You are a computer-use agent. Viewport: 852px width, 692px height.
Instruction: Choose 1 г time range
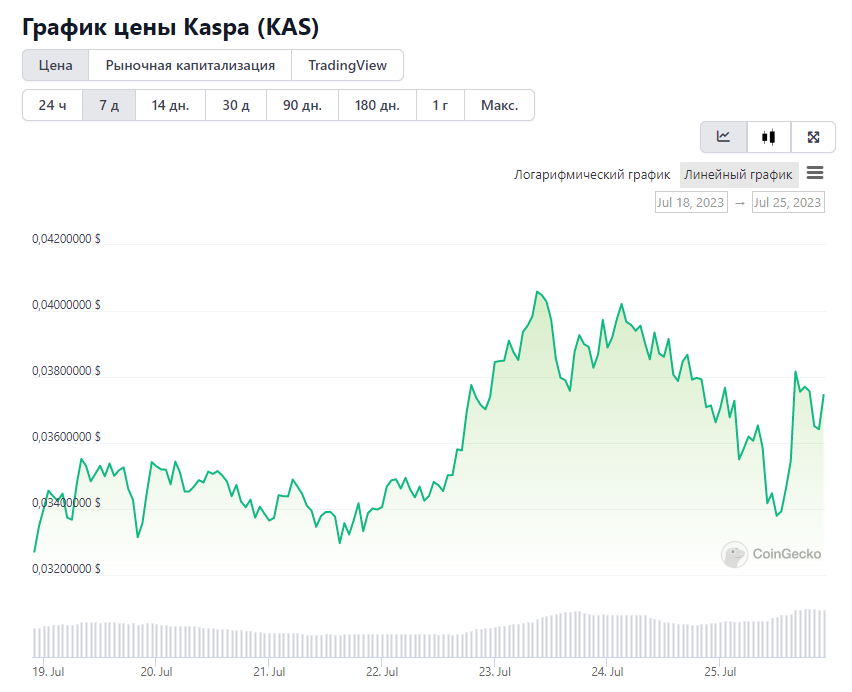440,105
